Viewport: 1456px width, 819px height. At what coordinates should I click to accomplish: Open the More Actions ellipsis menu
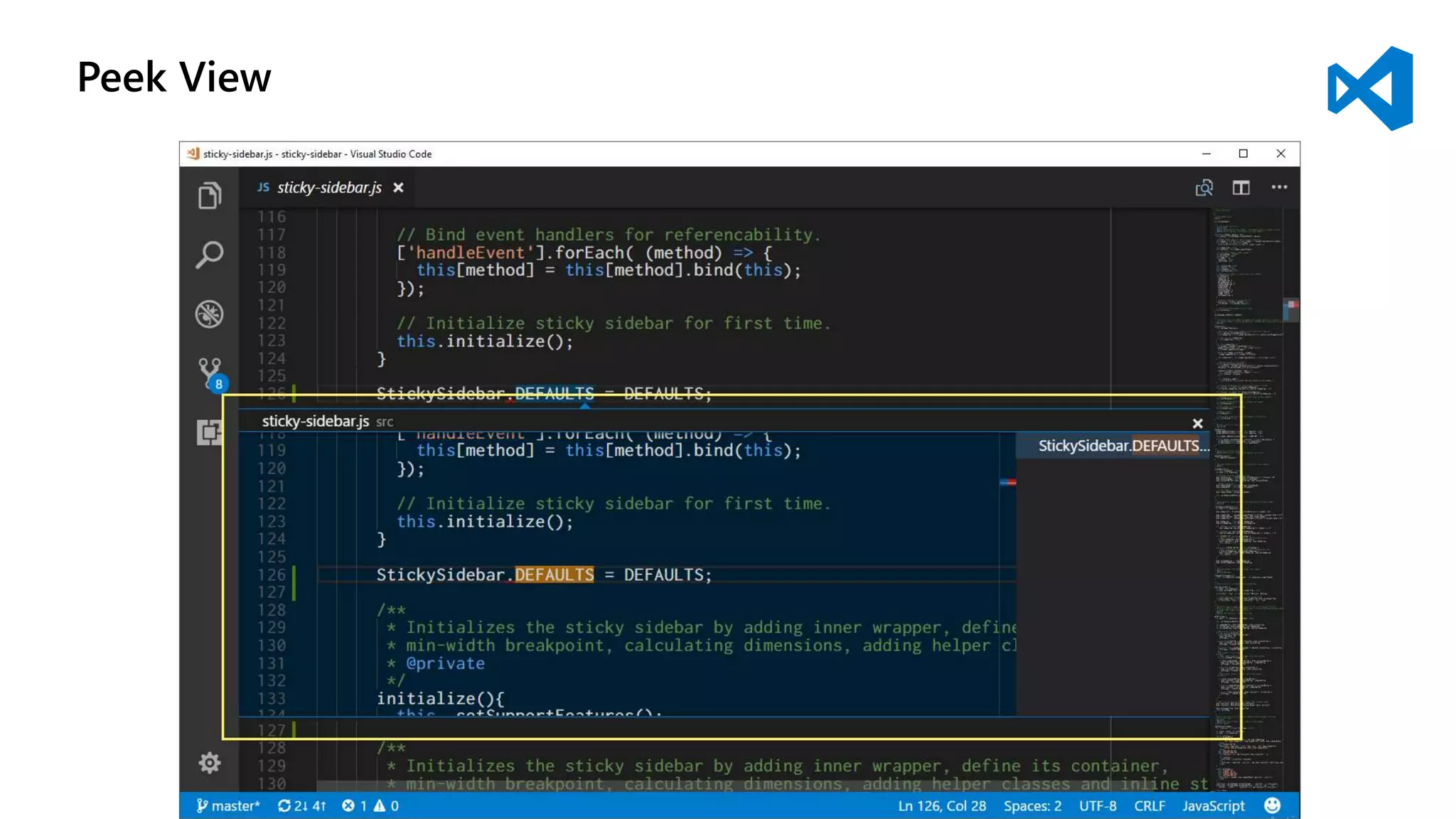pyautogui.click(x=1279, y=187)
